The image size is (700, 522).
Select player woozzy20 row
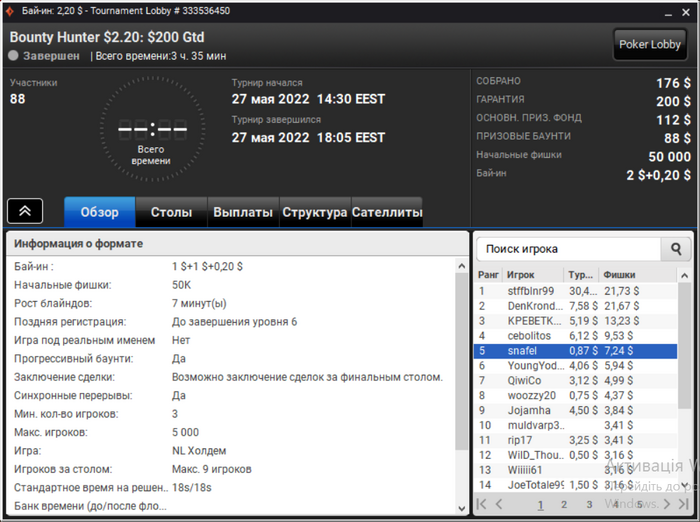575,396
